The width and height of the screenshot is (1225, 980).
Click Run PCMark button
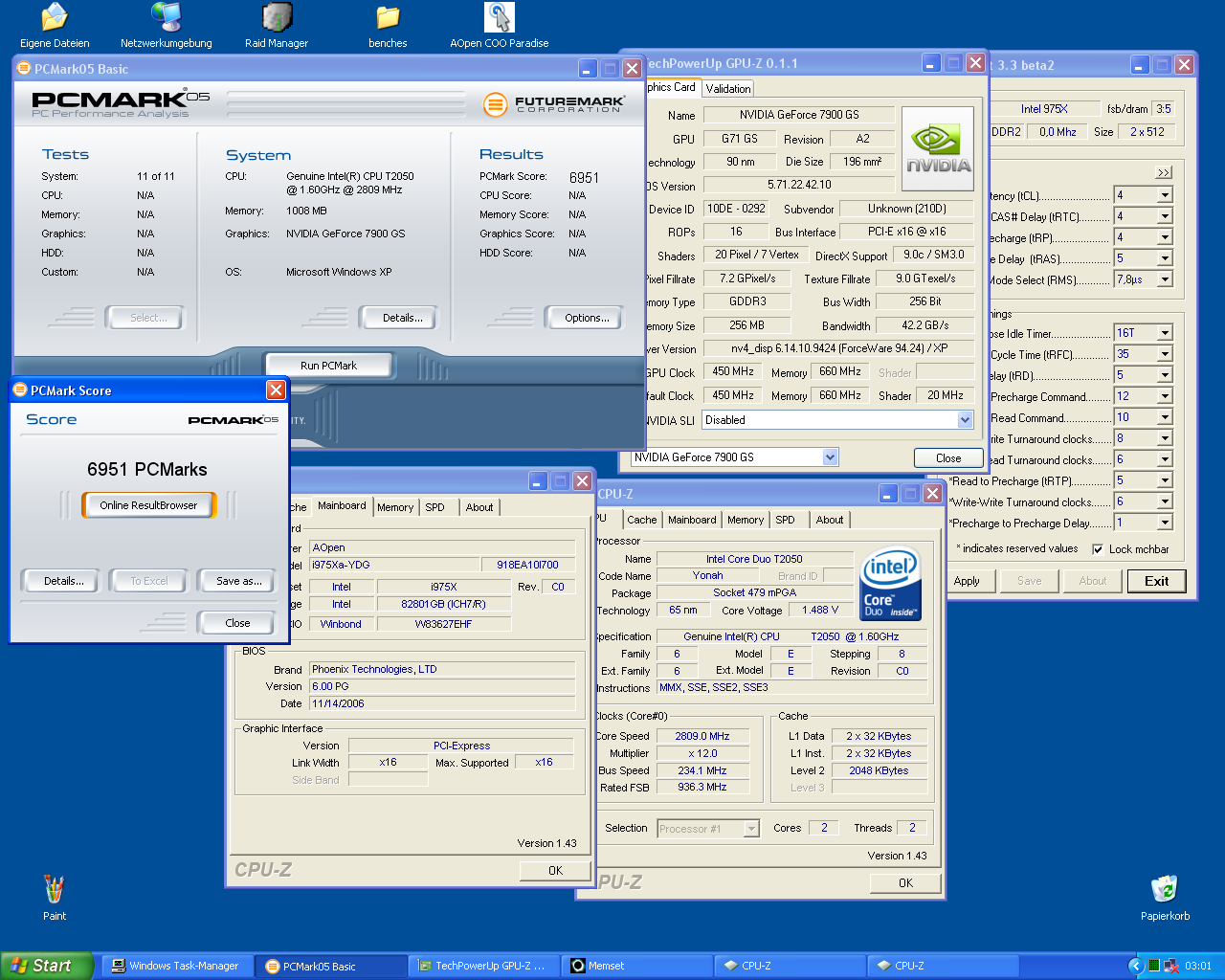tap(328, 366)
